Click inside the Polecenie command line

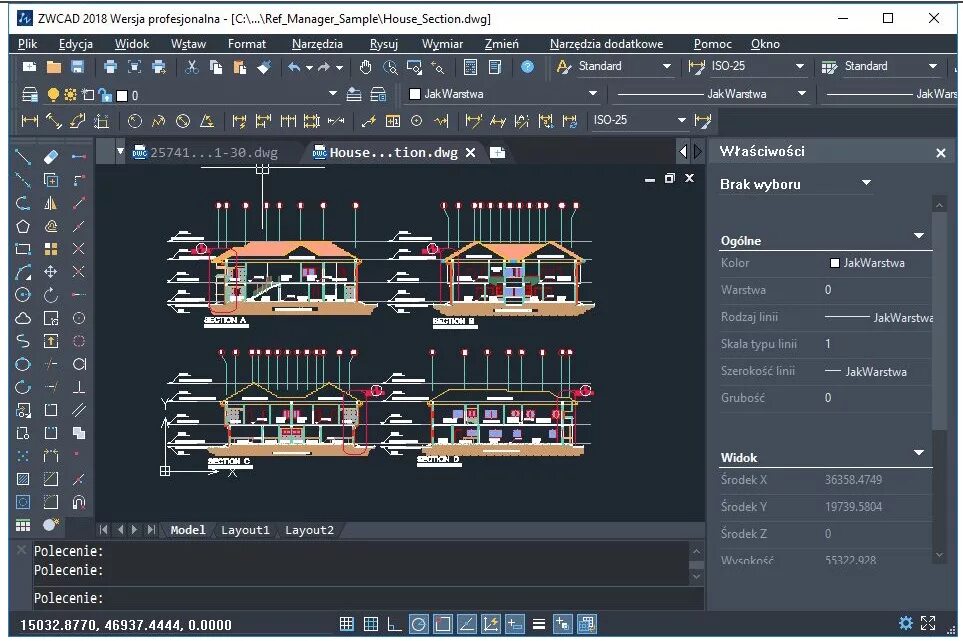[x=300, y=597]
